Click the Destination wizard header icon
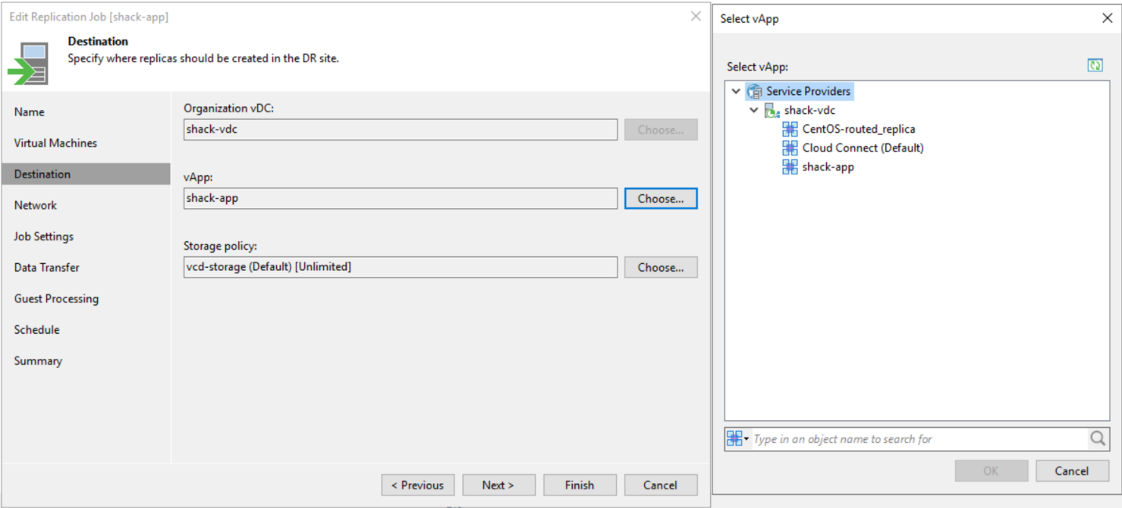The width and height of the screenshot is (1122, 508). [x=29, y=63]
